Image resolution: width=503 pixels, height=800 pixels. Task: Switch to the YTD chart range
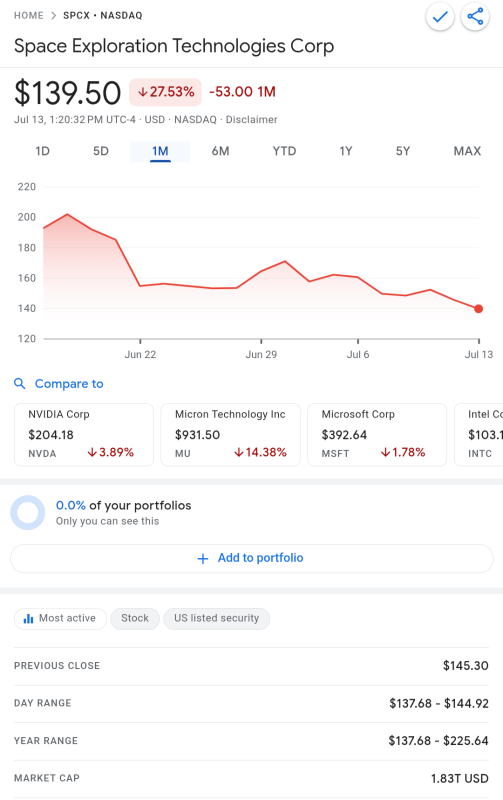[284, 151]
